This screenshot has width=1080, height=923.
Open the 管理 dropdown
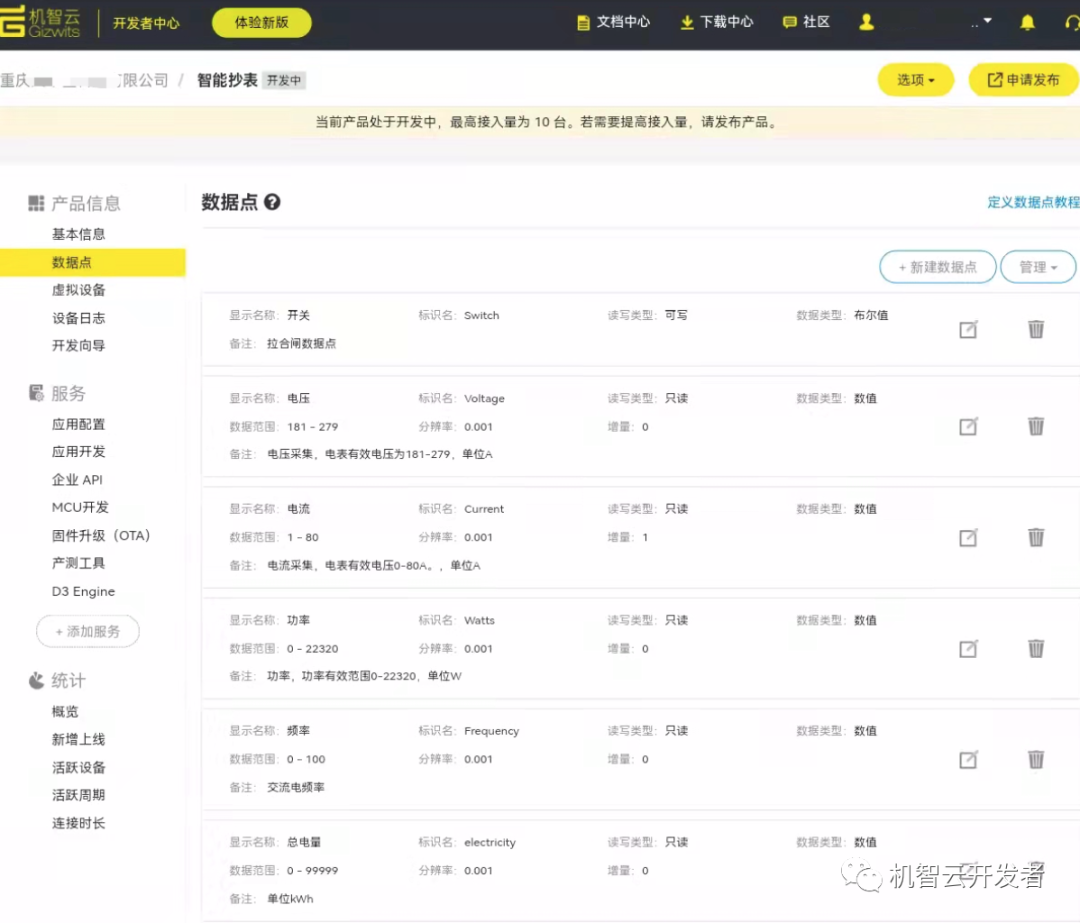1038,267
